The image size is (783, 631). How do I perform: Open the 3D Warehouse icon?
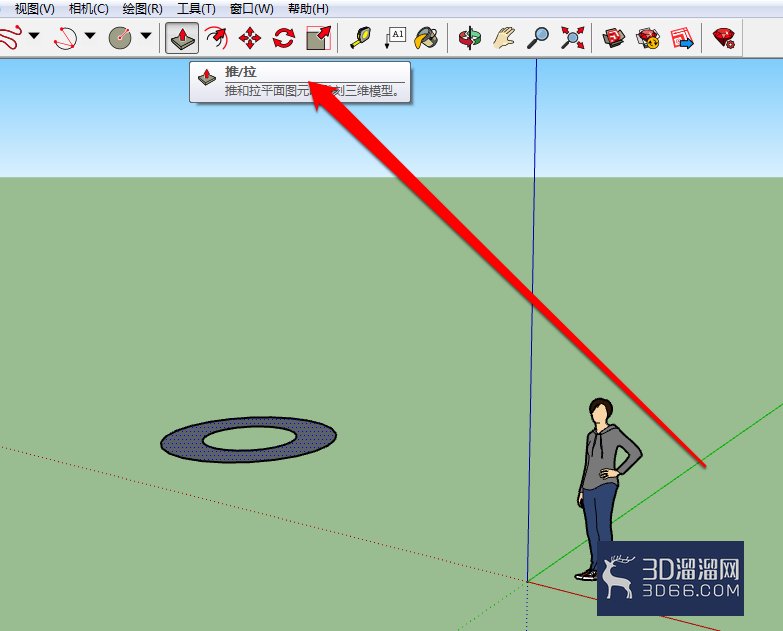pos(614,38)
